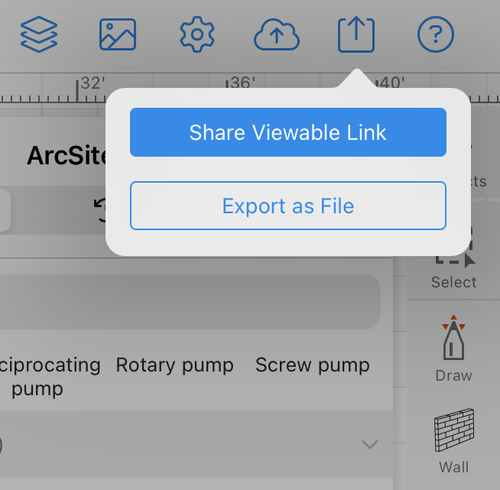Click the Export as File button
This screenshot has width=500, height=490.
point(288,206)
